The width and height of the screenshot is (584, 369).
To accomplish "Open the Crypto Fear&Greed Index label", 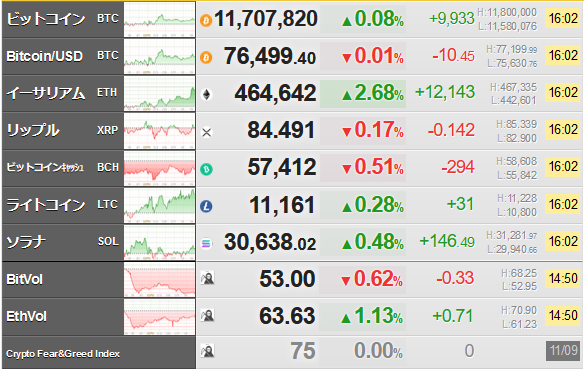I will click(63, 353).
